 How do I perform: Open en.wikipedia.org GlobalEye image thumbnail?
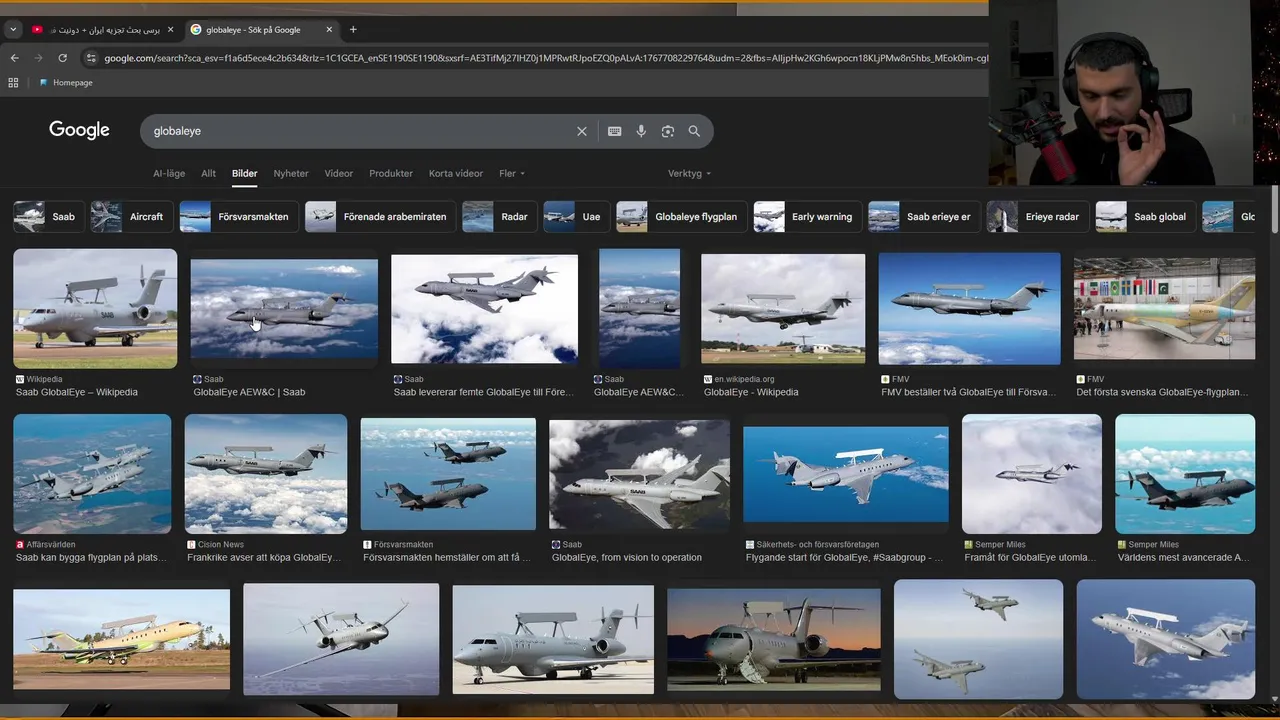click(783, 308)
